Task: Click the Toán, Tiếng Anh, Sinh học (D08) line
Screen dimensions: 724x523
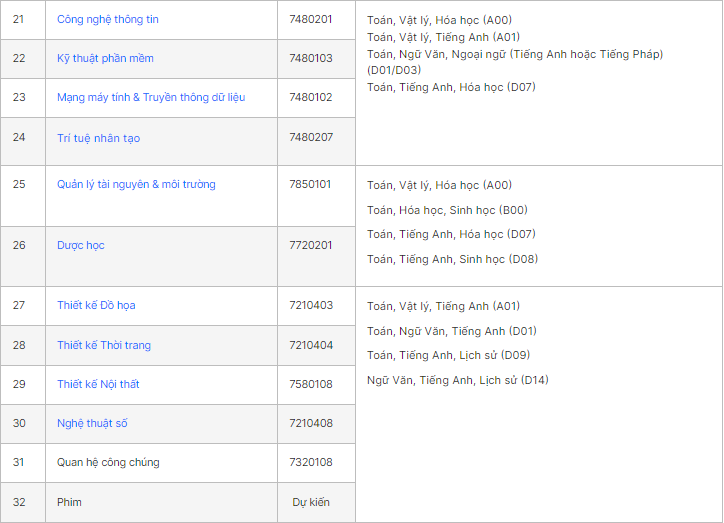Action: click(451, 260)
